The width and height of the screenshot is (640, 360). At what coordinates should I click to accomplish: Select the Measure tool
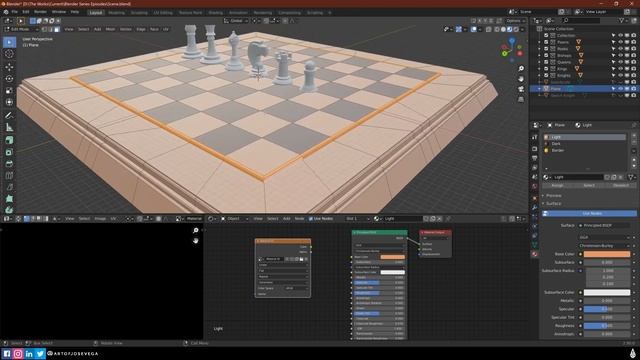click(x=9, y=127)
